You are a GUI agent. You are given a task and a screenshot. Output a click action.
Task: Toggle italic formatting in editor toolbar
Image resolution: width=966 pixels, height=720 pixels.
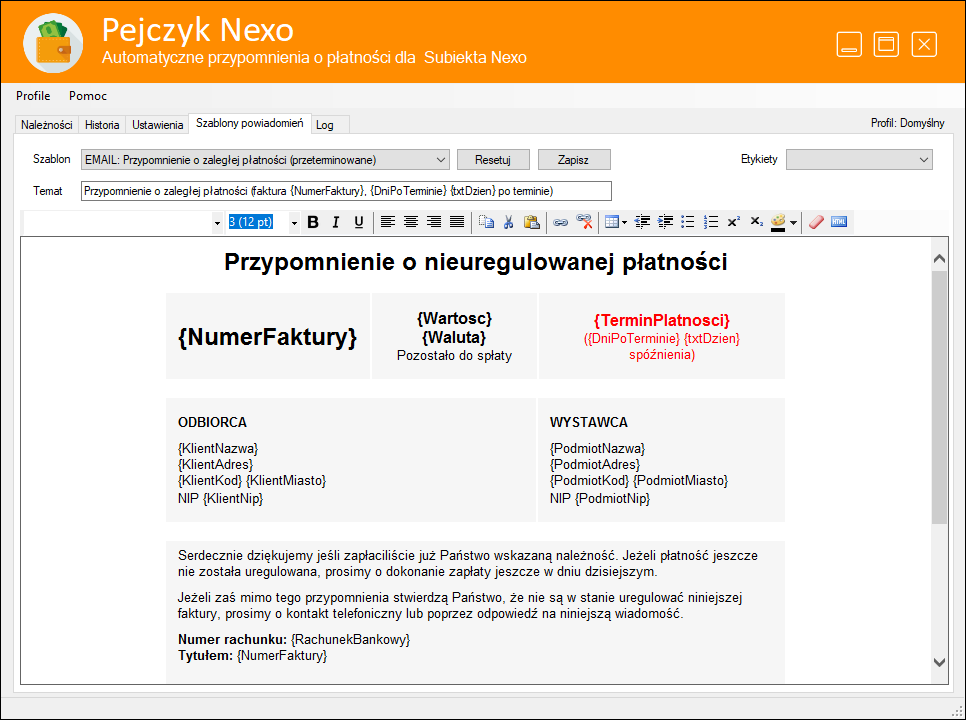pos(336,222)
